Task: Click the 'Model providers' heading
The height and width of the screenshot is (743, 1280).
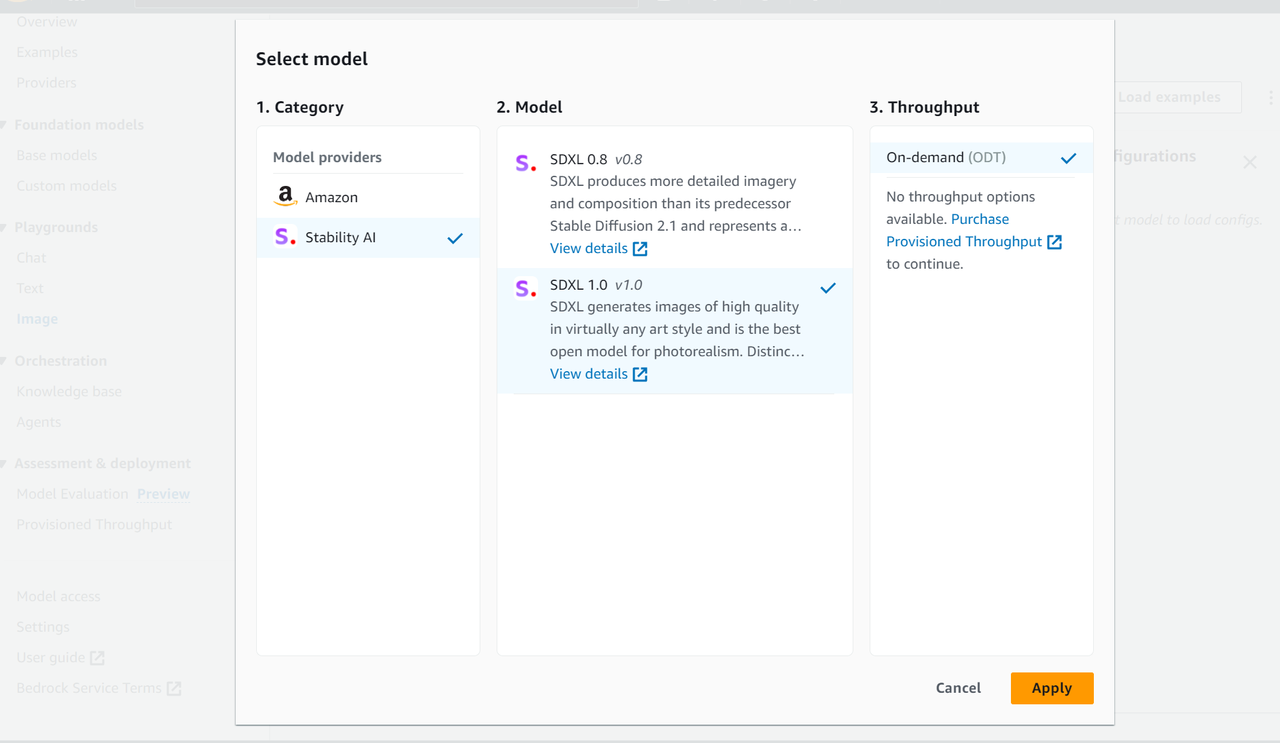Action: click(x=327, y=157)
